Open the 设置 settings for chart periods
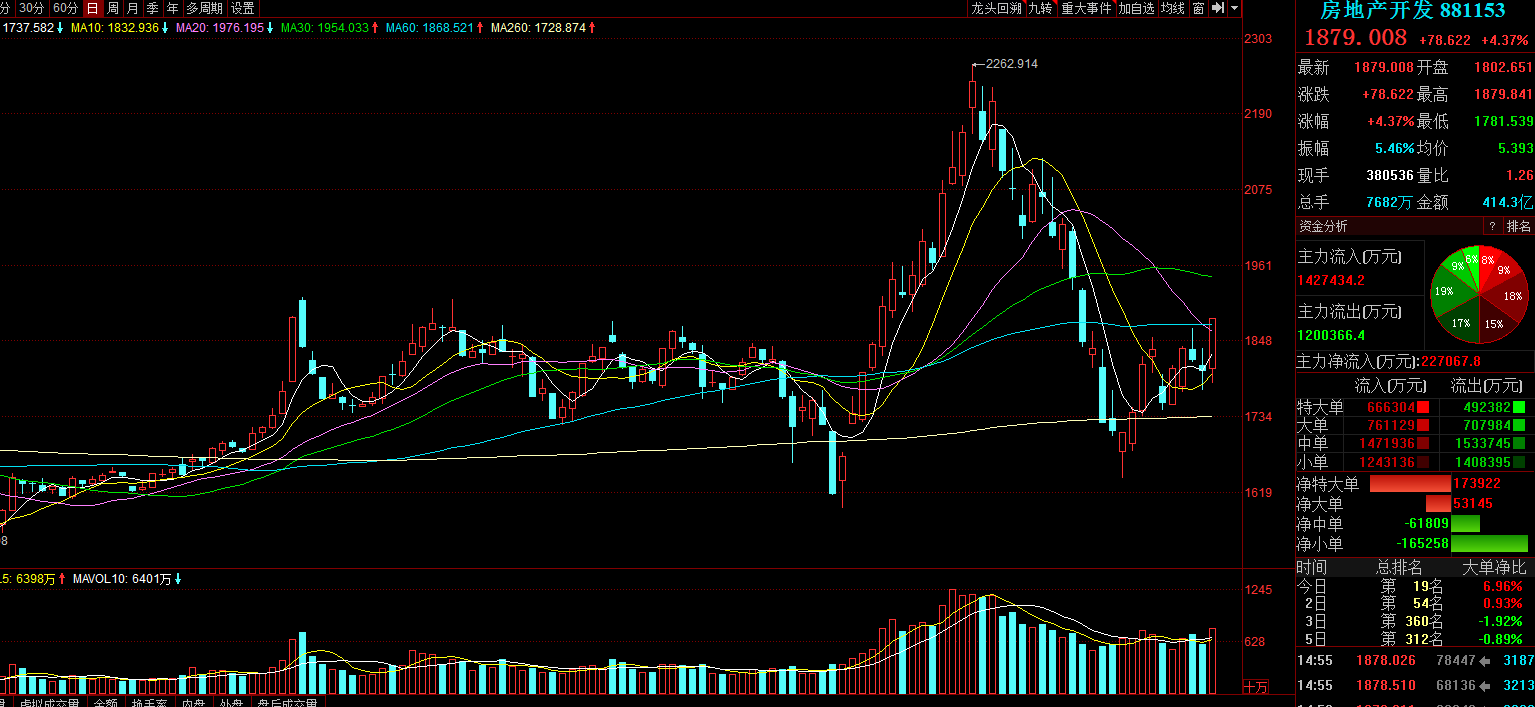This screenshot has height=707, width=1535. coord(243,8)
